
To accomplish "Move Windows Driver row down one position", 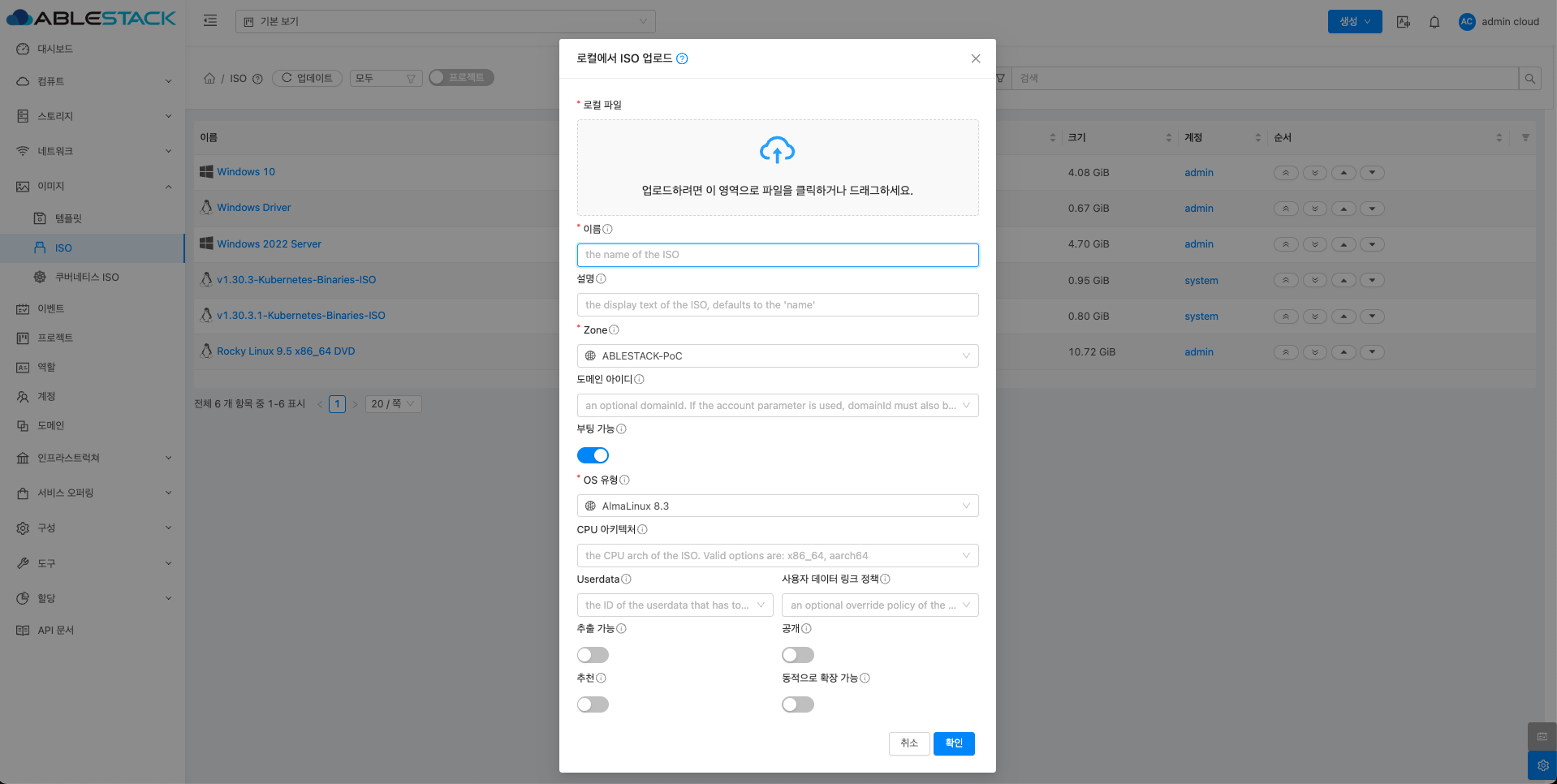I will 1372,209.
